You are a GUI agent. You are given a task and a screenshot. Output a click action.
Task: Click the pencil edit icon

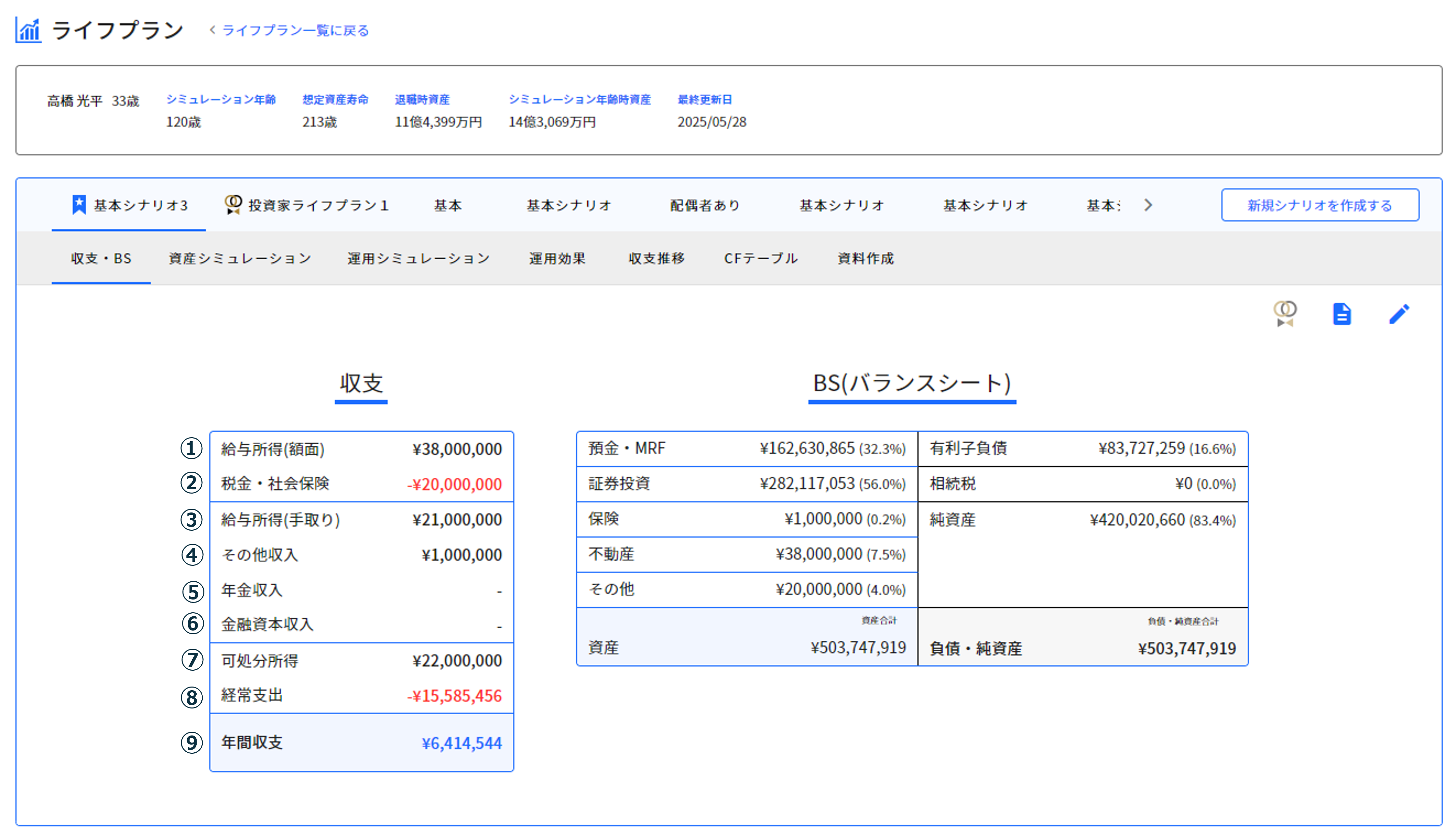[x=1399, y=314]
